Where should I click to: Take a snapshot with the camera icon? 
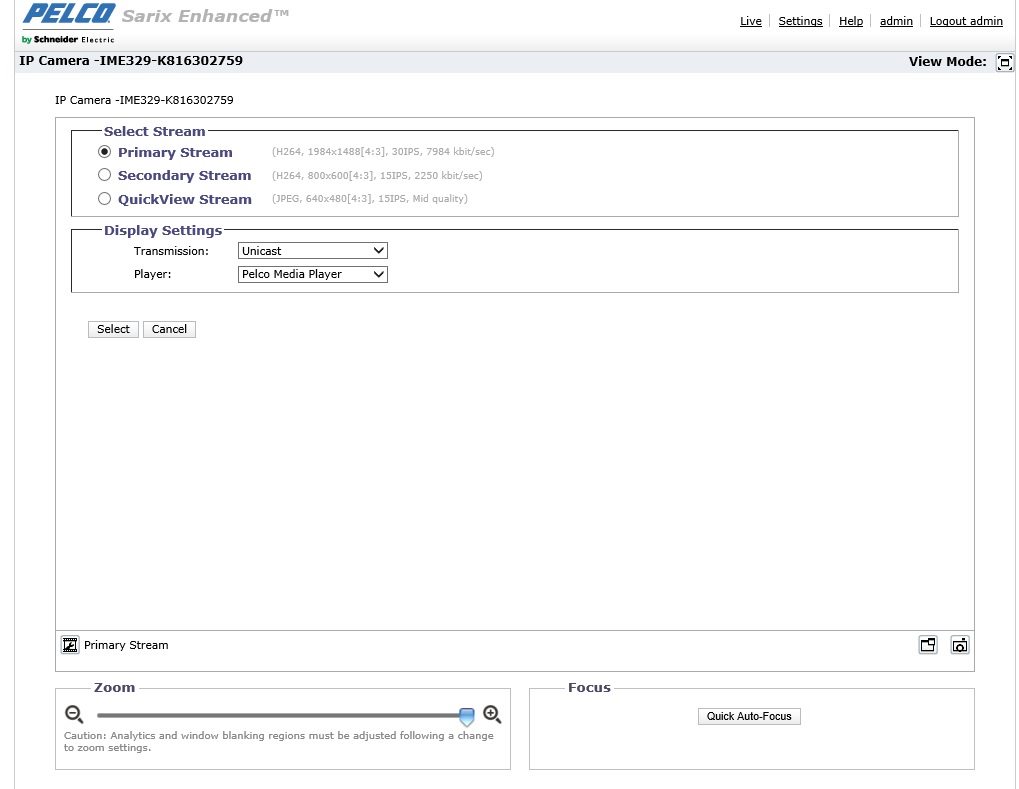(x=960, y=645)
